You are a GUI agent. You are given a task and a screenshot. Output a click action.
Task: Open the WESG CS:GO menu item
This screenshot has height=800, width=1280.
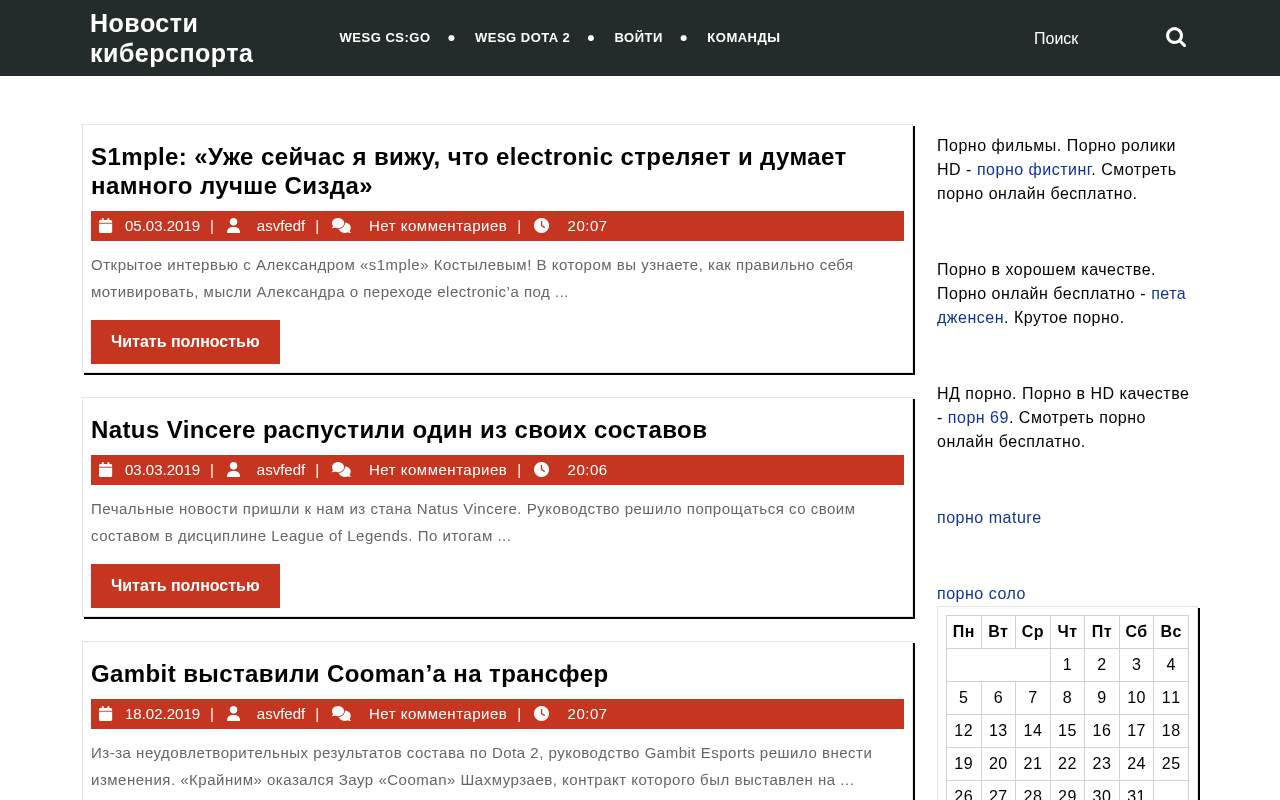(385, 38)
